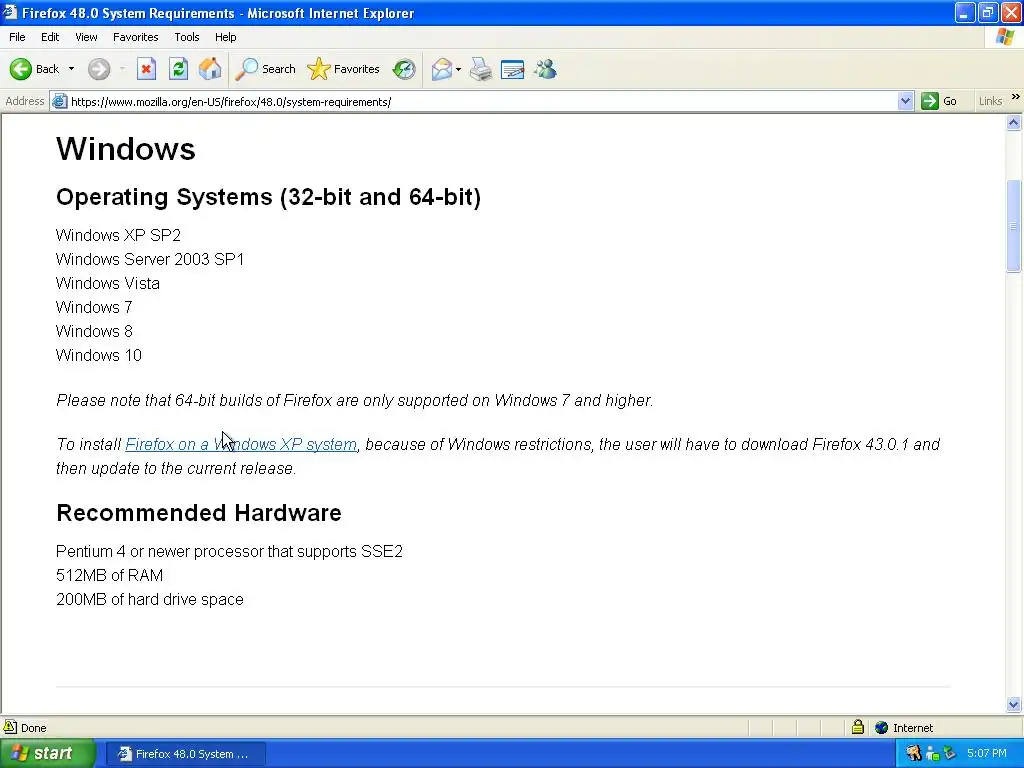Click the 'Windows 7' list entry

(x=94, y=307)
